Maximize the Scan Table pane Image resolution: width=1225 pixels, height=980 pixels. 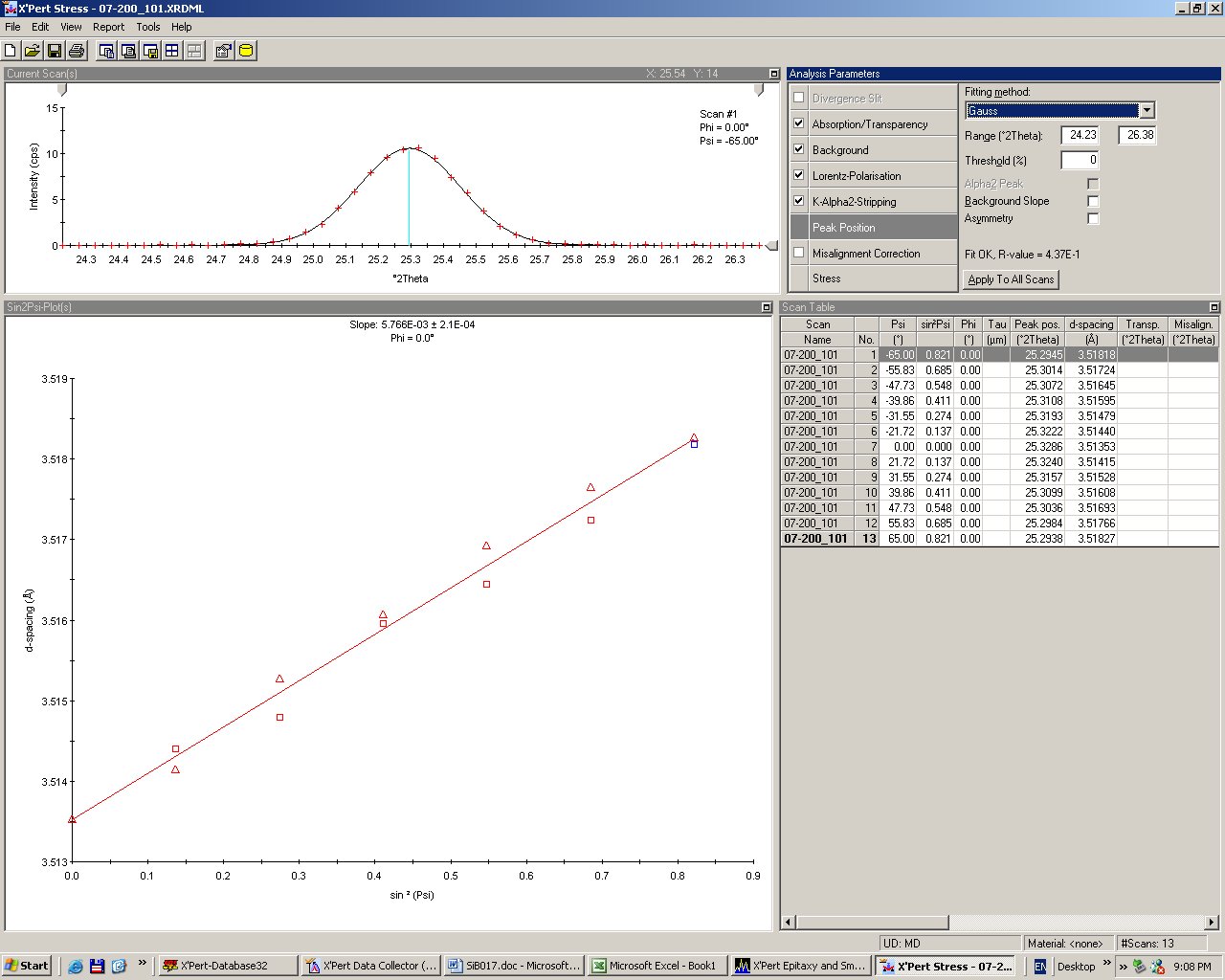coord(1214,307)
